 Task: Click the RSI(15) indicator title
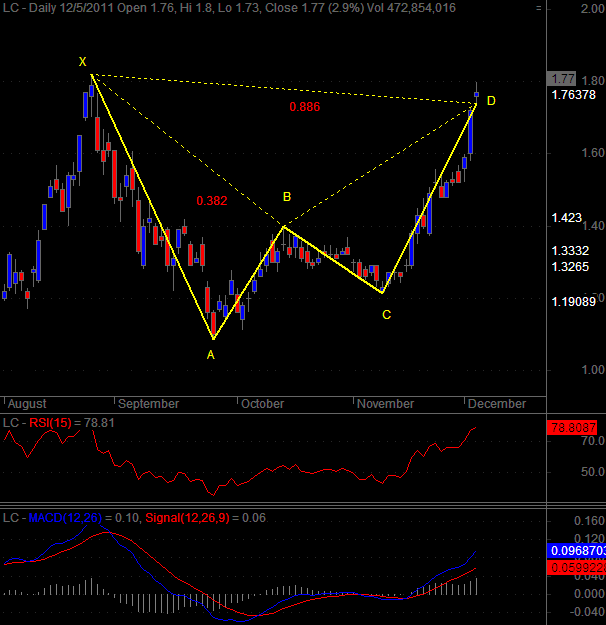coord(50,423)
